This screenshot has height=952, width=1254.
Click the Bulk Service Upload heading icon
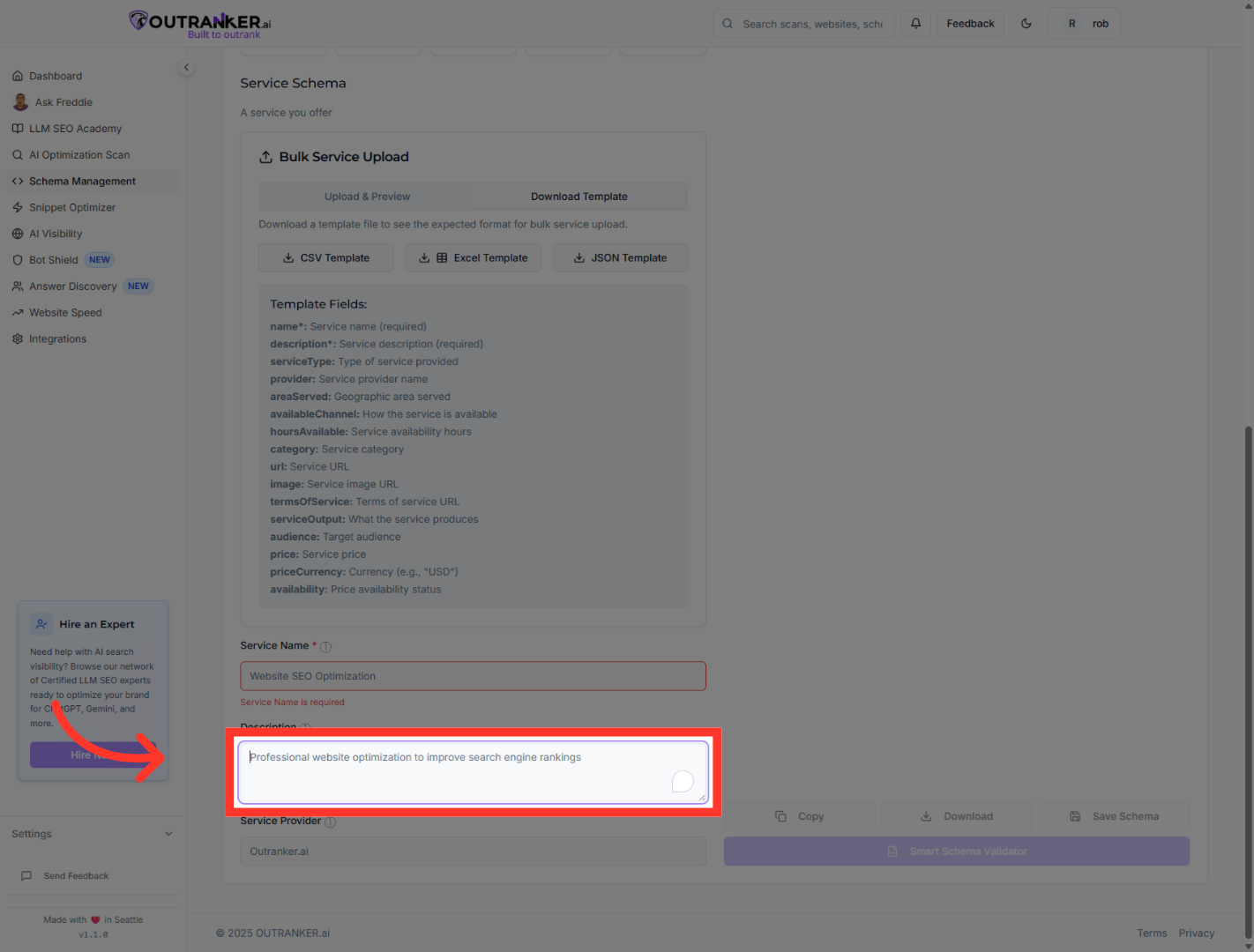[265, 157]
